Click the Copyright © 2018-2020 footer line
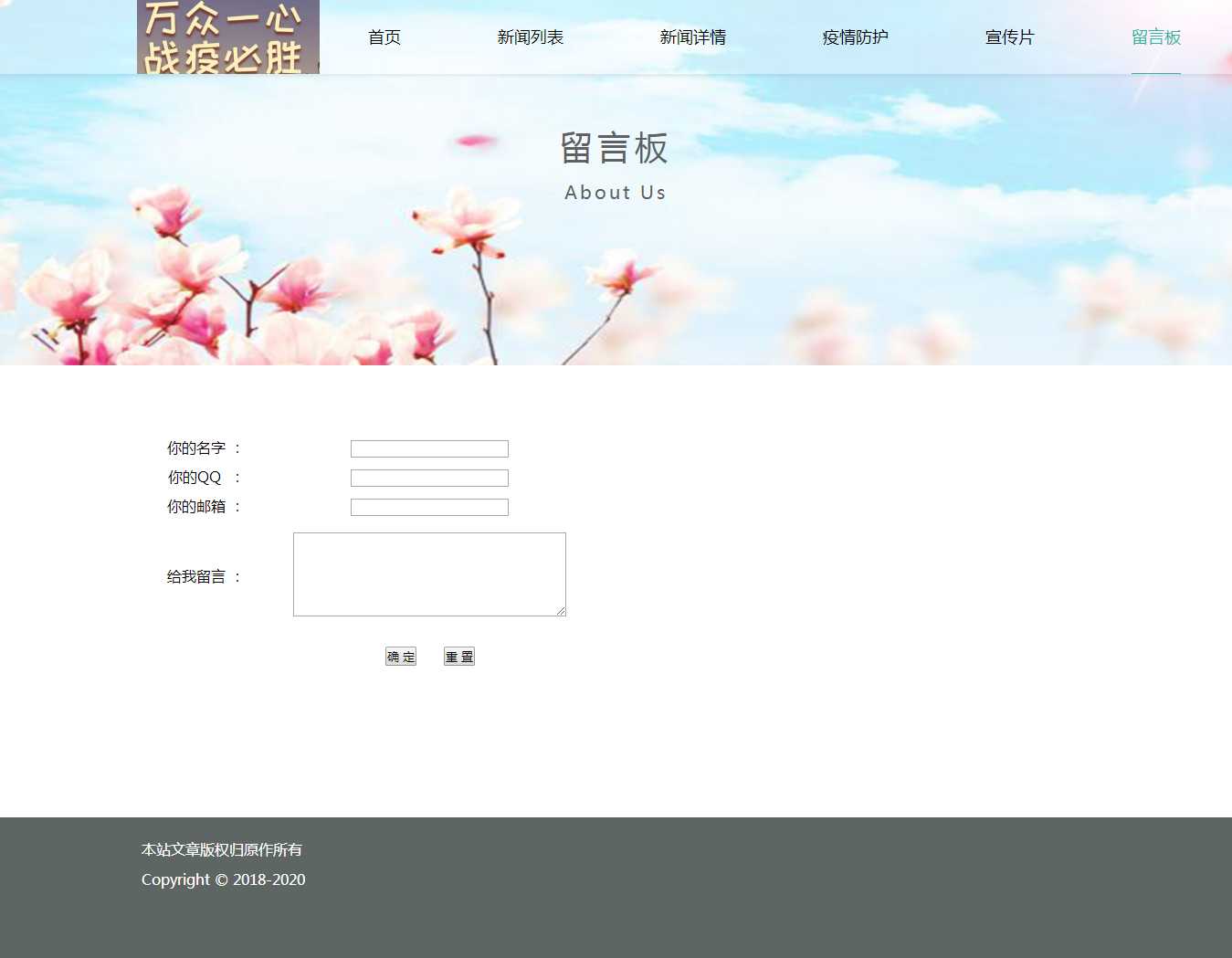The width and height of the screenshot is (1232, 958). (x=224, y=879)
